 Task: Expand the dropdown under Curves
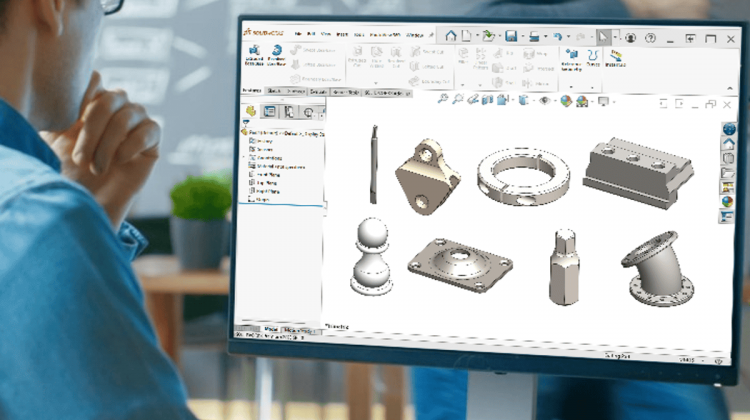coord(592,88)
